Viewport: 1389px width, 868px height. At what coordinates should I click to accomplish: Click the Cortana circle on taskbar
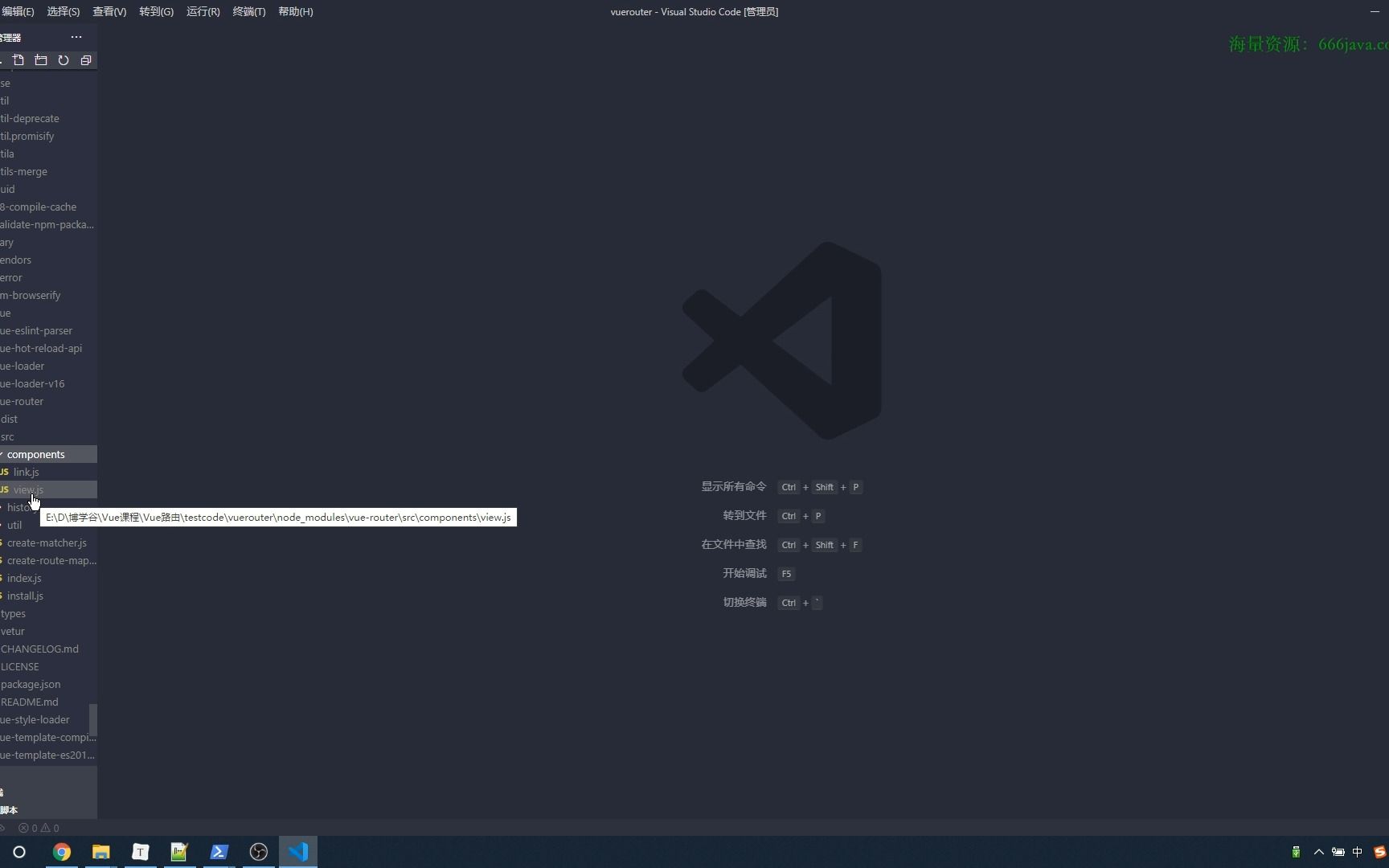(x=19, y=852)
